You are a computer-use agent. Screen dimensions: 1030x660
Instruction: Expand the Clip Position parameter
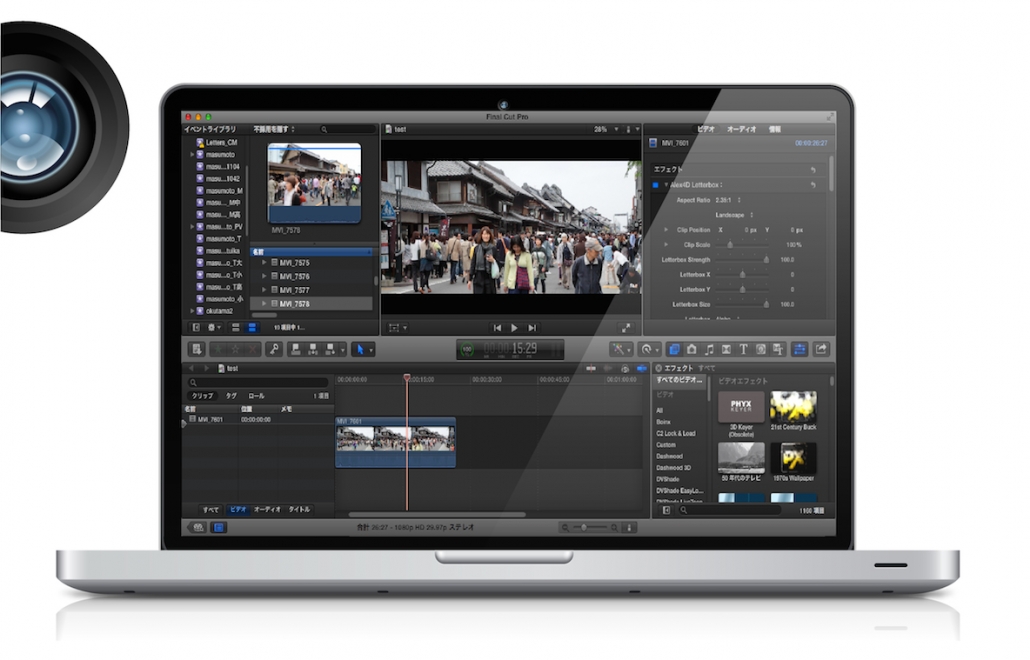click(667, 230)
